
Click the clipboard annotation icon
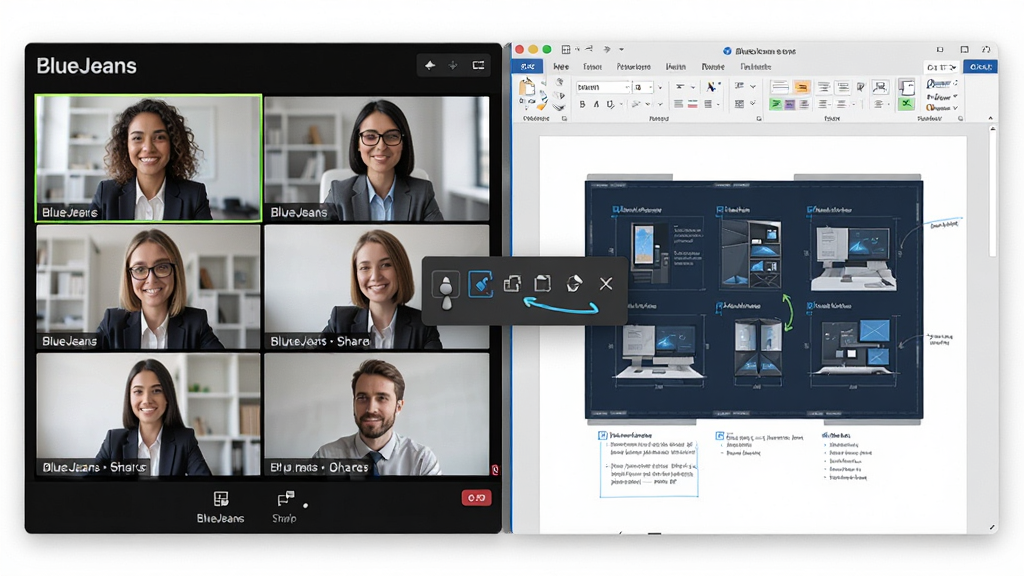click(543, 283)
